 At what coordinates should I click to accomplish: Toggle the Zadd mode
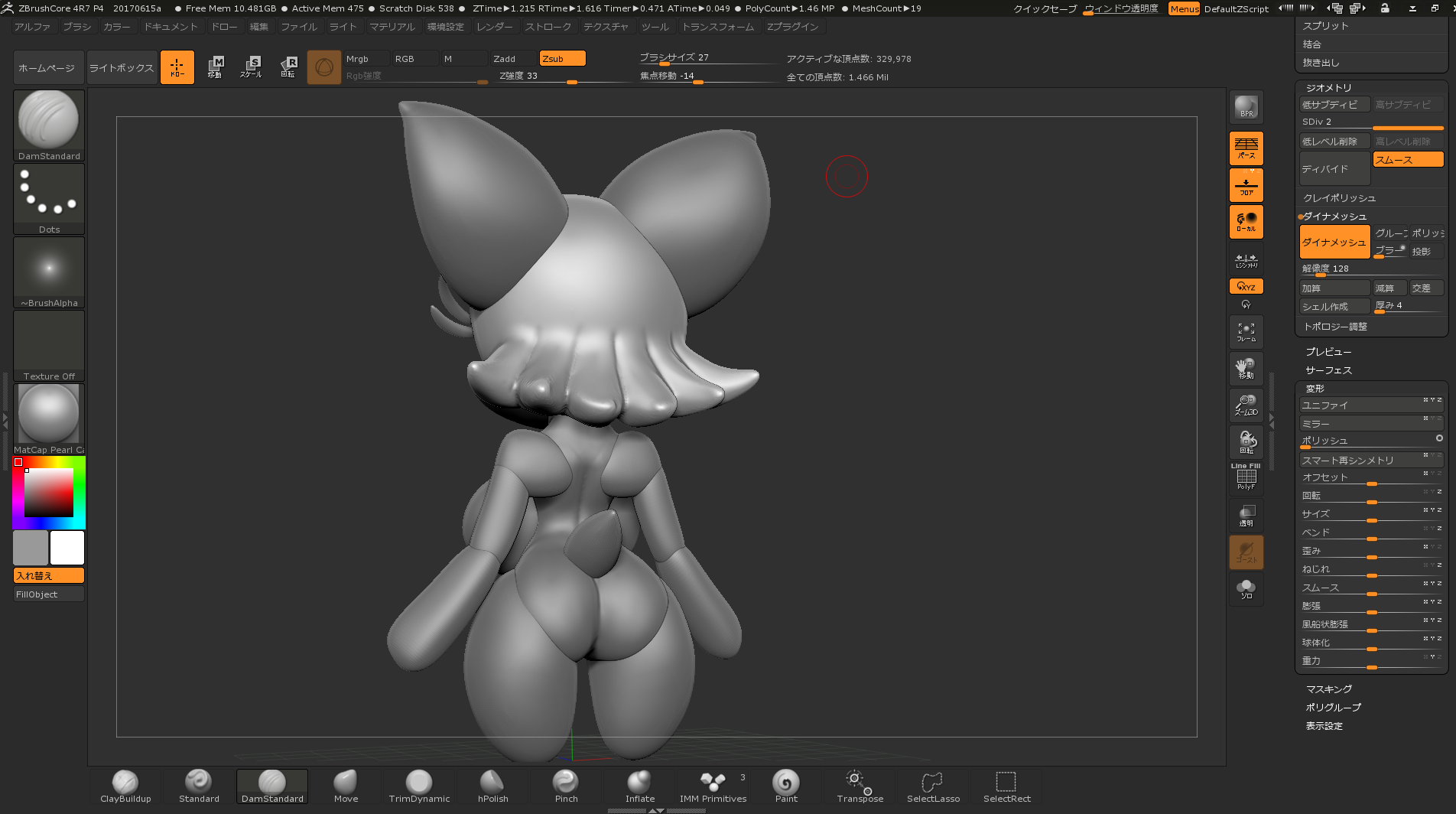(x=513, y=59)
